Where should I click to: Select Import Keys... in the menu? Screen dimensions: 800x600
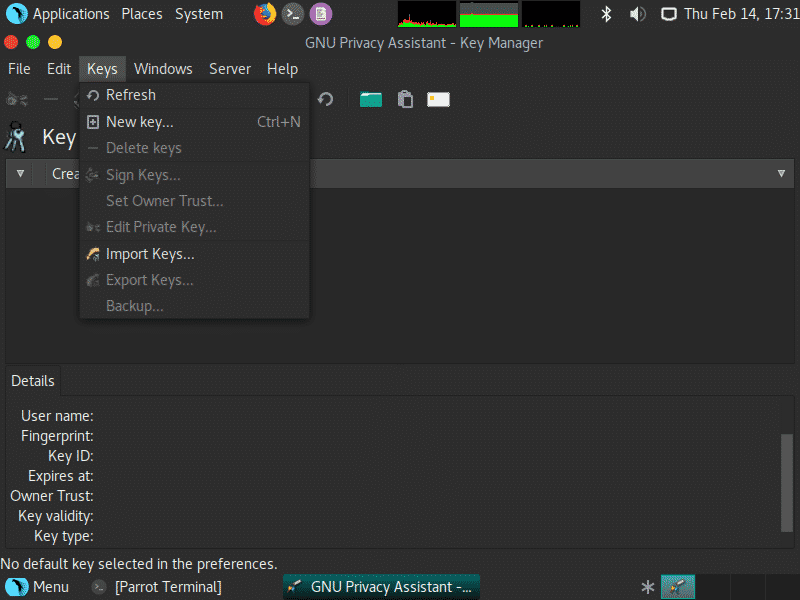(194, 254)
